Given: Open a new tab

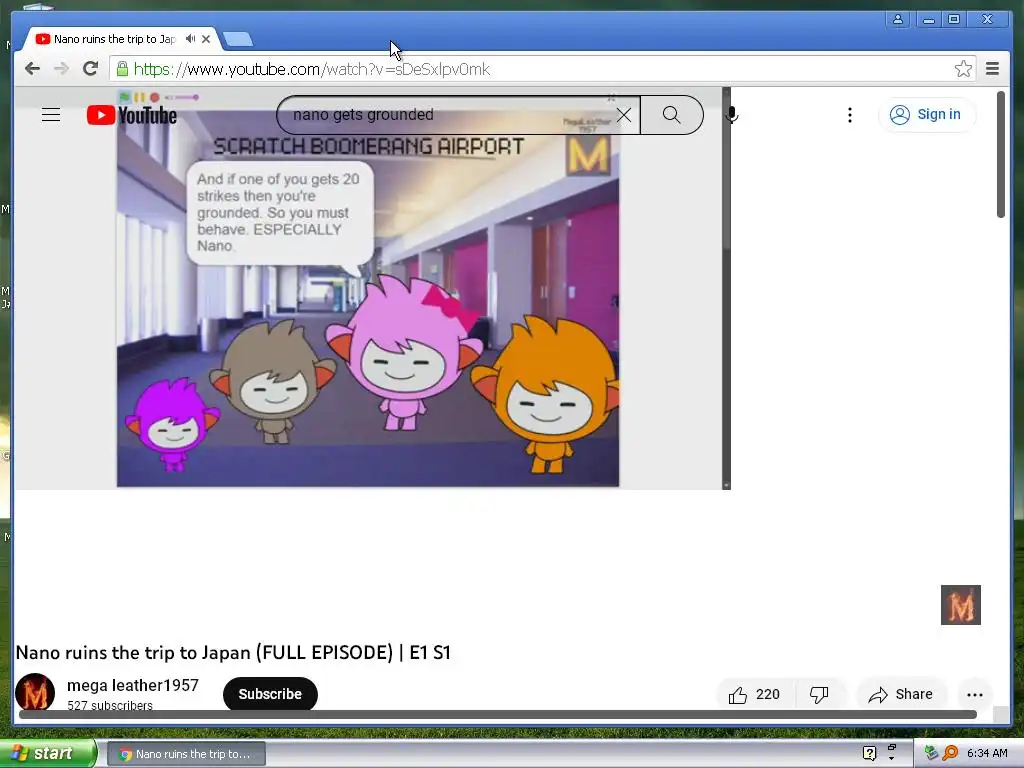Looking at the screenshot, I should pyautogui.click(x=238, y=40).
